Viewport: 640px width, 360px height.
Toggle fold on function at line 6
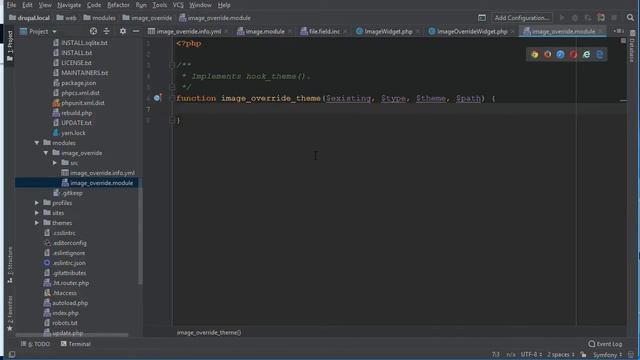[172, 98]
